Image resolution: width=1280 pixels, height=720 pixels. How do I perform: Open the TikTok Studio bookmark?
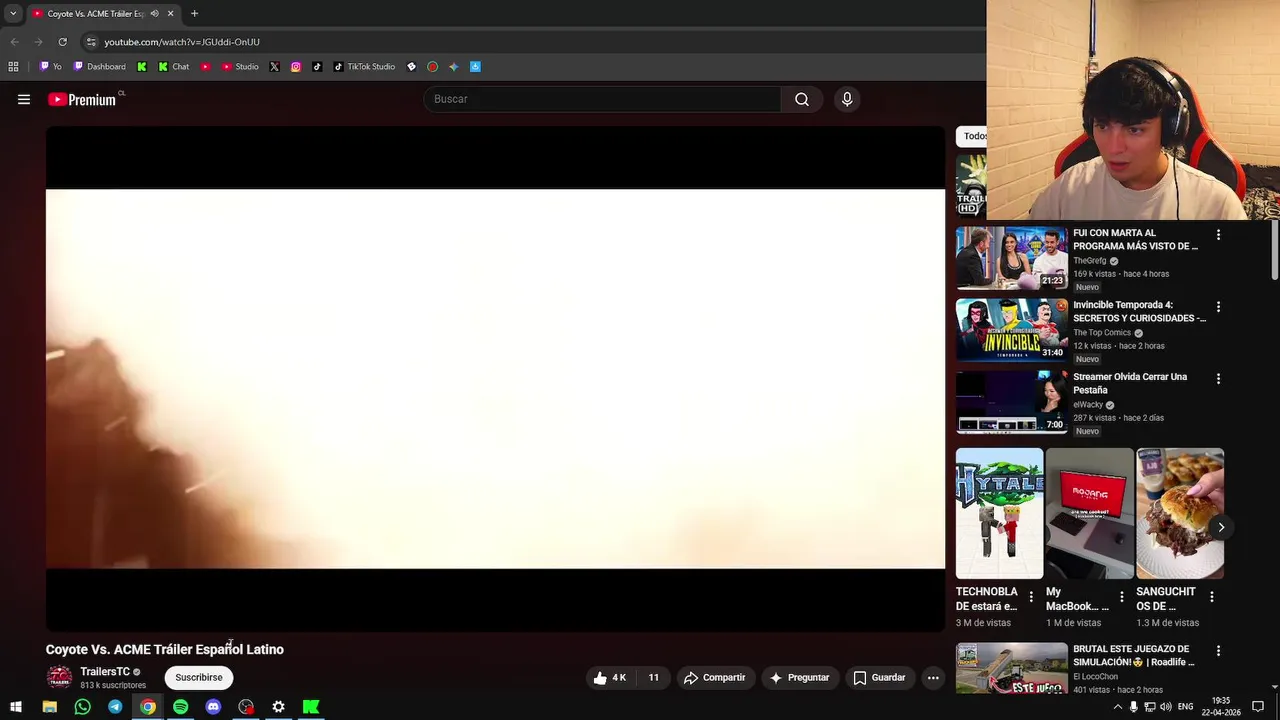point(364,67)
